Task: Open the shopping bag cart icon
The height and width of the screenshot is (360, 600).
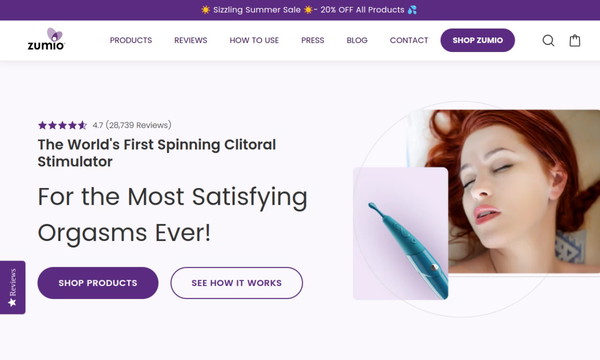Action: tap(575, 40)
